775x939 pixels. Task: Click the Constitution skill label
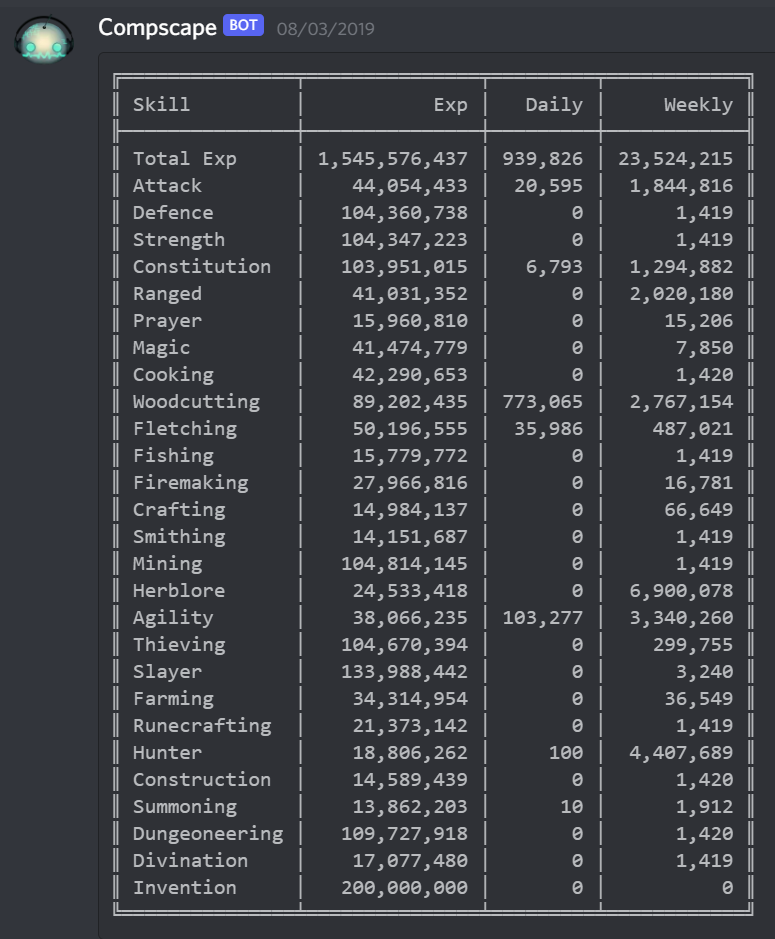201,266
